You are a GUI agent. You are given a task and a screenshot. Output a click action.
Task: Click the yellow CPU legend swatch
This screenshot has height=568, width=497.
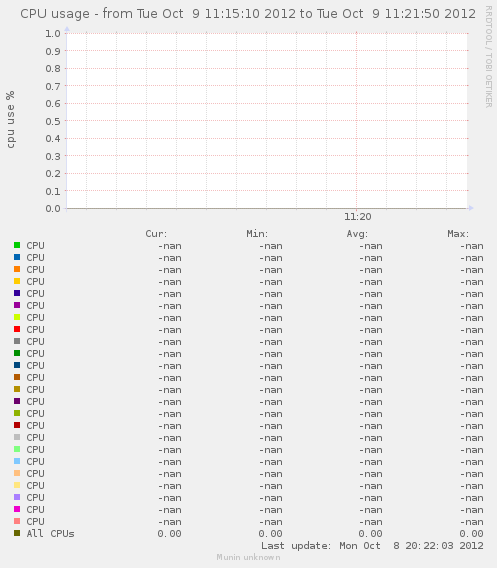(17, 281)
